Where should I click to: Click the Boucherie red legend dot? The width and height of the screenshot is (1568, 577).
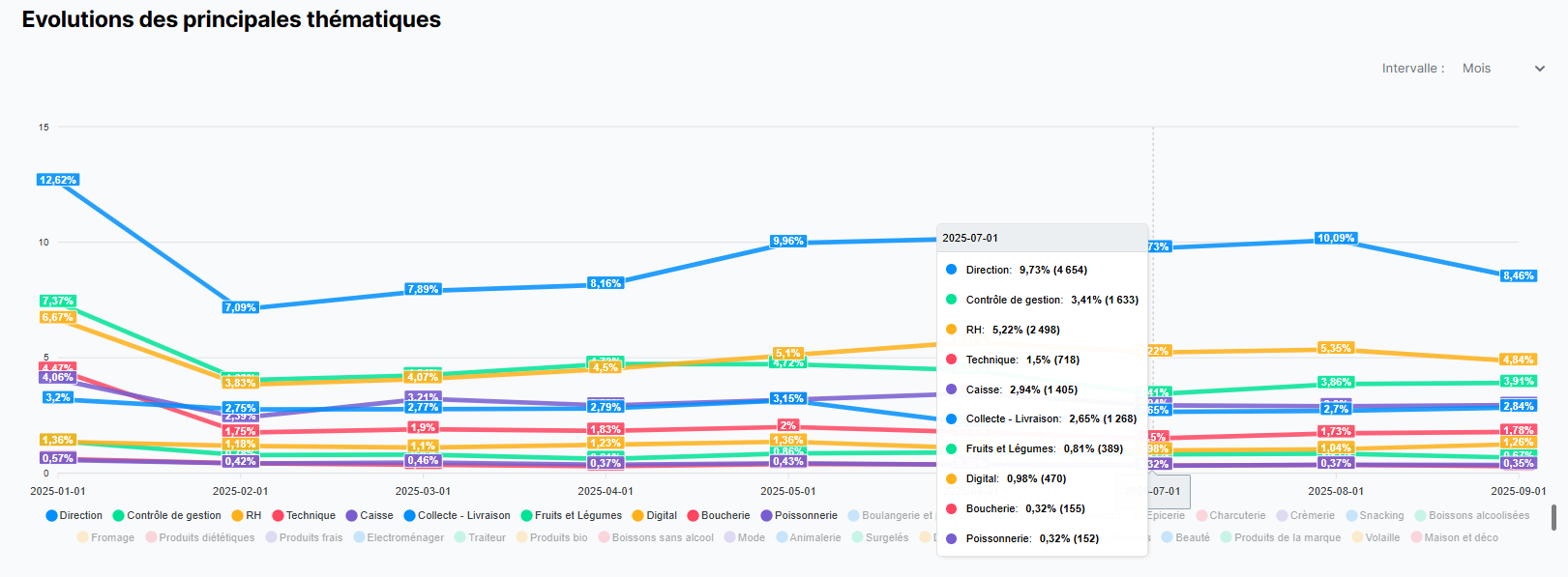(693, 516)
